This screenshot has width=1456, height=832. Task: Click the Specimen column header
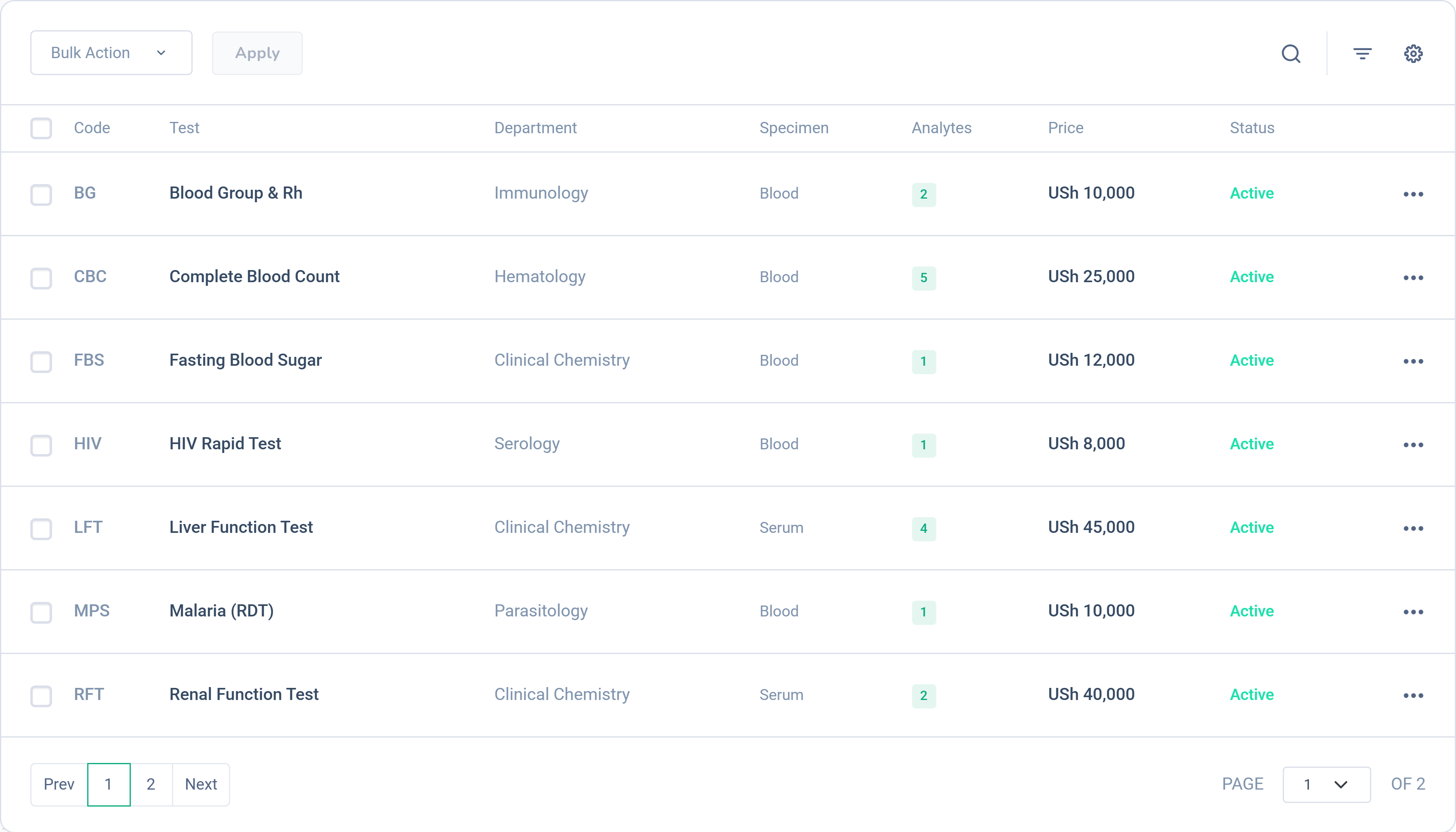[x=794, y=128]
